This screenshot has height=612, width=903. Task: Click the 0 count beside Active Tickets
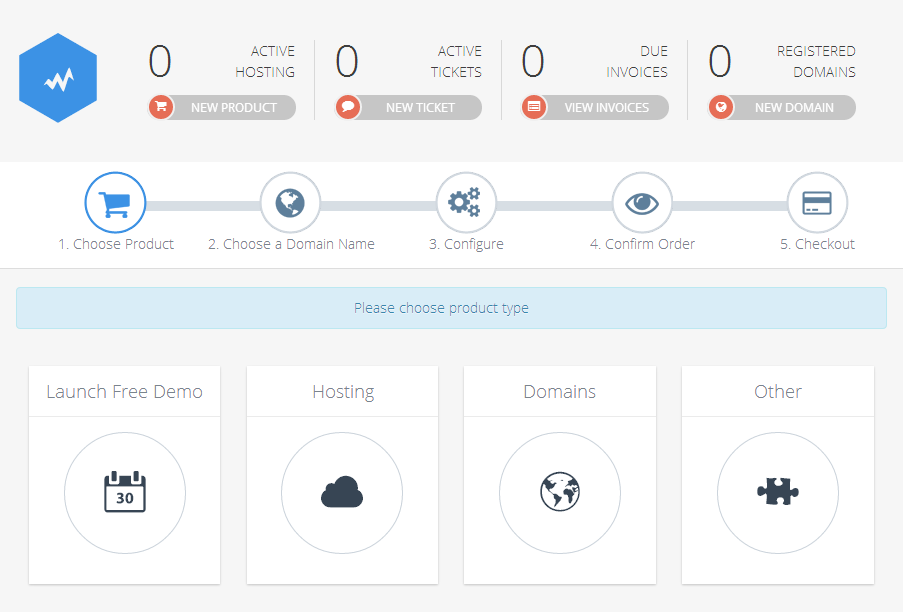click(347, 61)
